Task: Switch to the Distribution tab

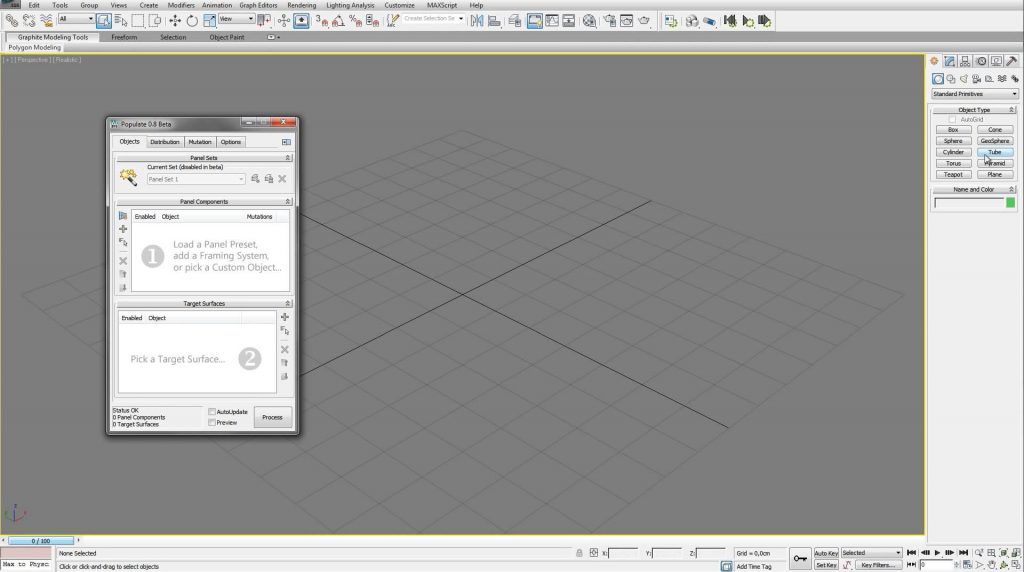Action: tap(164, 142)
